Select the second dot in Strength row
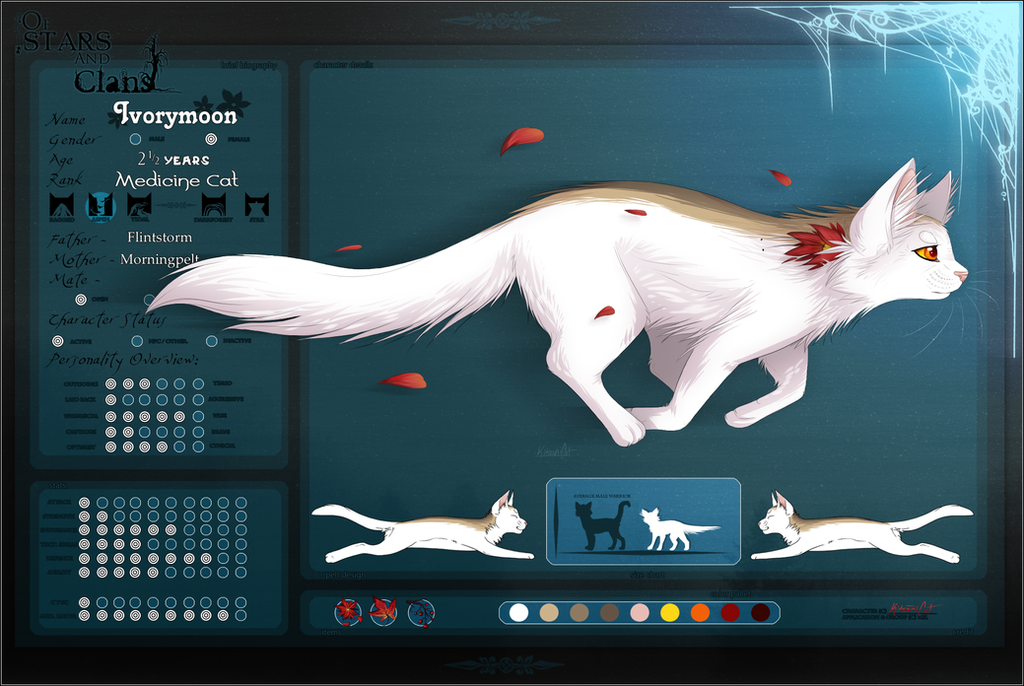Image resolution: width=1024 pixels, height=686 pixels. (102, 516)
